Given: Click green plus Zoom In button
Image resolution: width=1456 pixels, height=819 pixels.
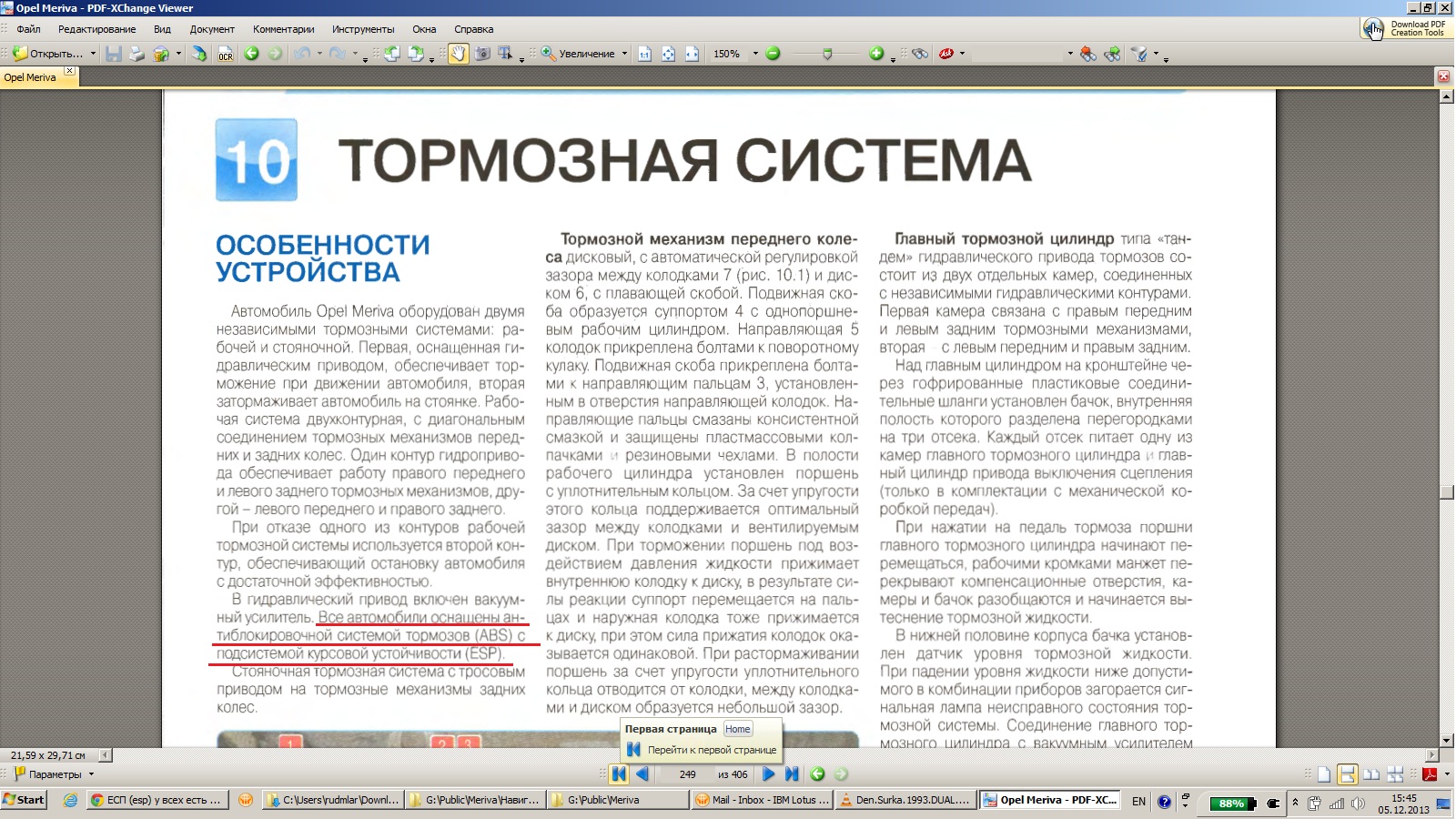Looking at the screenshot, I should point(876,54).
